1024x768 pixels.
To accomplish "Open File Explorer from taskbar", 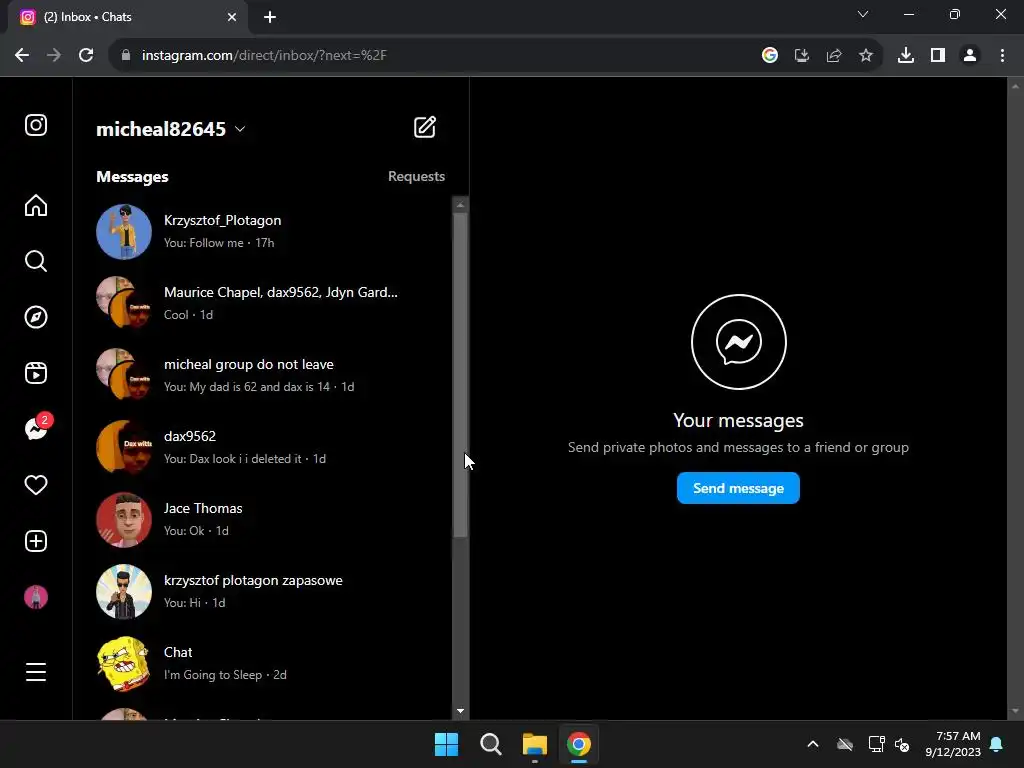I will 535,744.
